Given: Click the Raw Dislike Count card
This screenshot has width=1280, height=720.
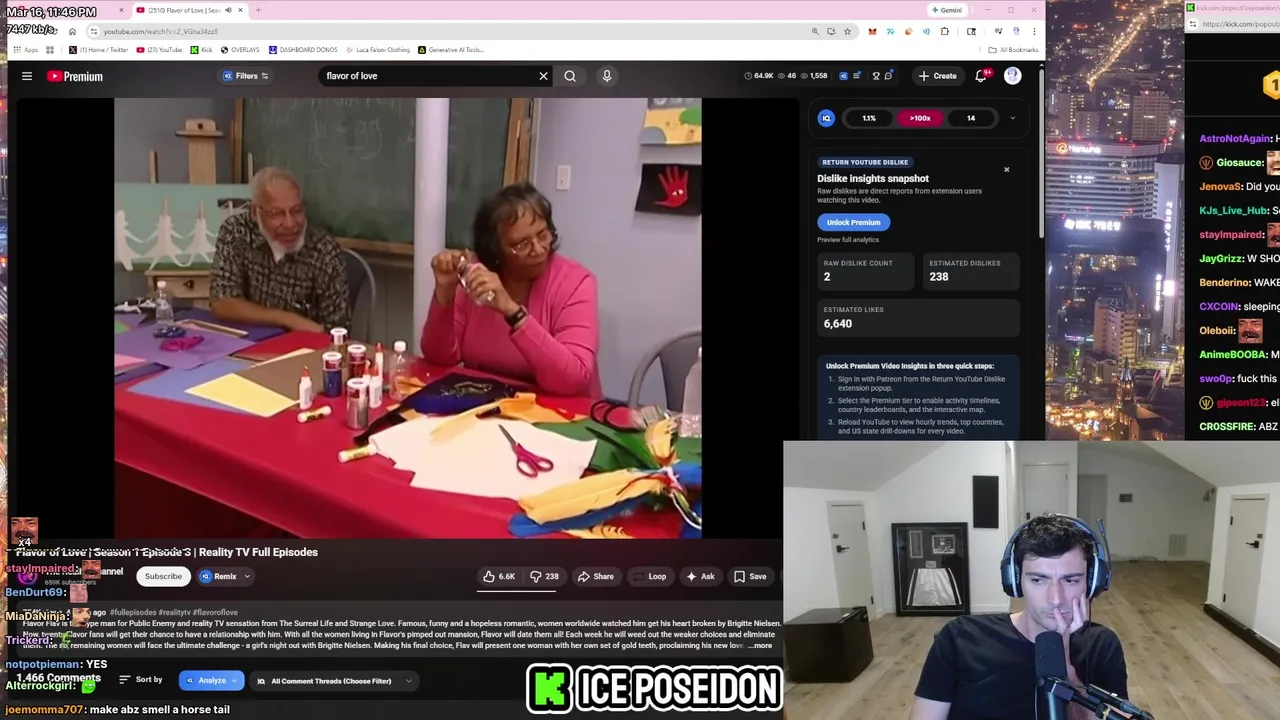Looking at the screenshot, I should [864, 271].
